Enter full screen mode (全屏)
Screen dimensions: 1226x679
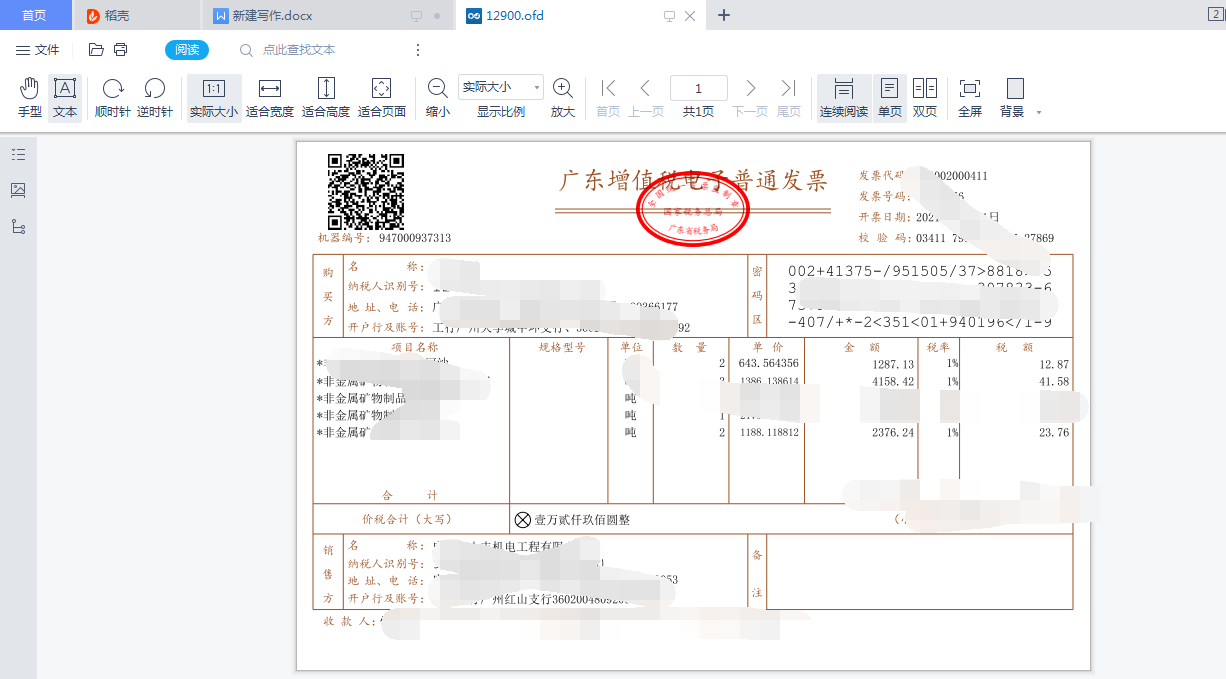(970, 98)
